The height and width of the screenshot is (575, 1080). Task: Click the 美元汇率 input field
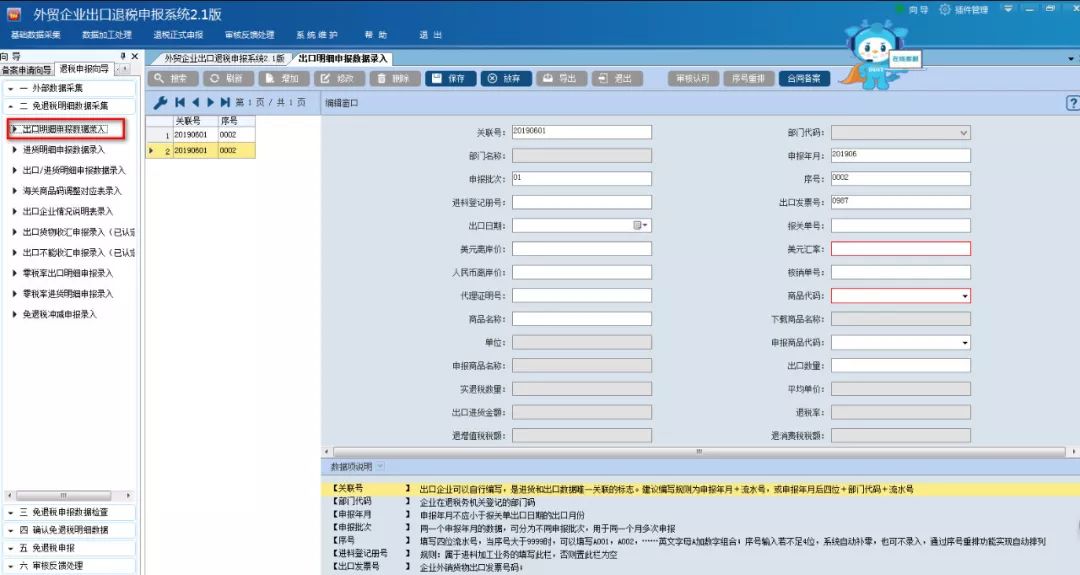(900, 249)
